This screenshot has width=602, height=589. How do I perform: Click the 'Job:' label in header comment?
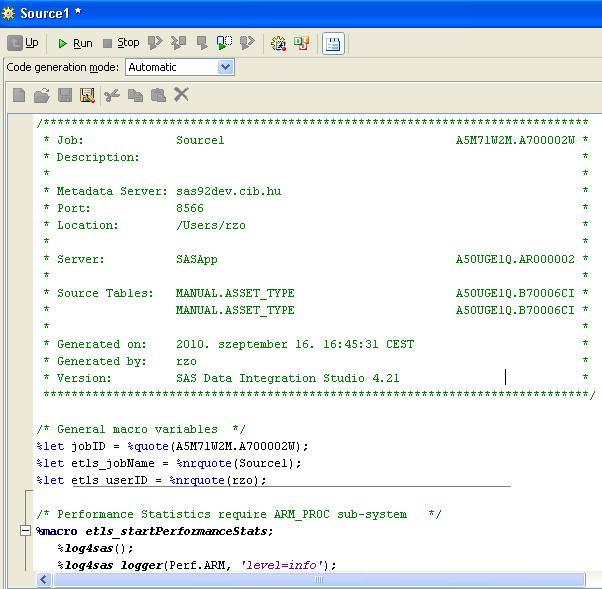pos(70,140)
